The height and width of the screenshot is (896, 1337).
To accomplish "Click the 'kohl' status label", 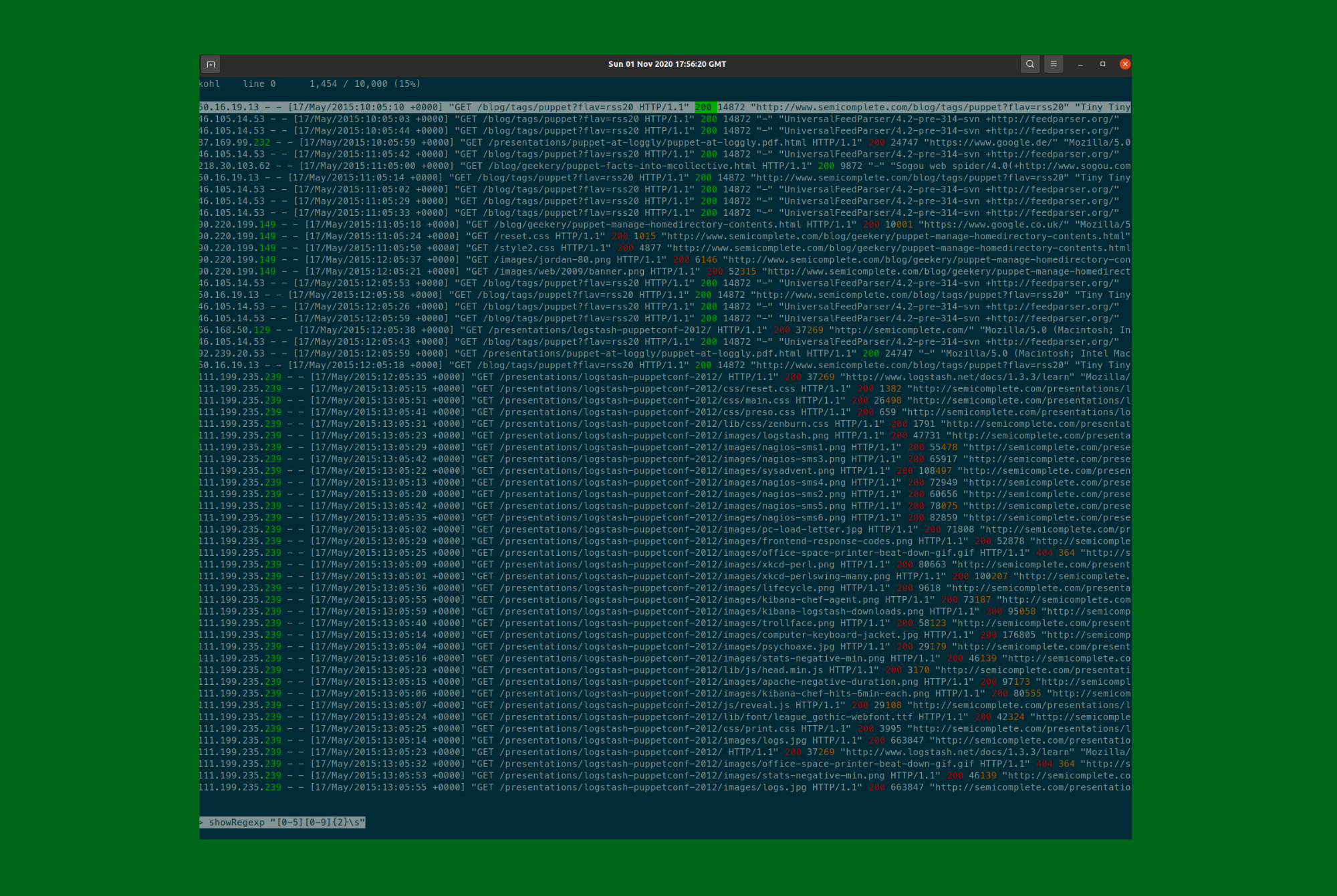I will click(209, 84).
